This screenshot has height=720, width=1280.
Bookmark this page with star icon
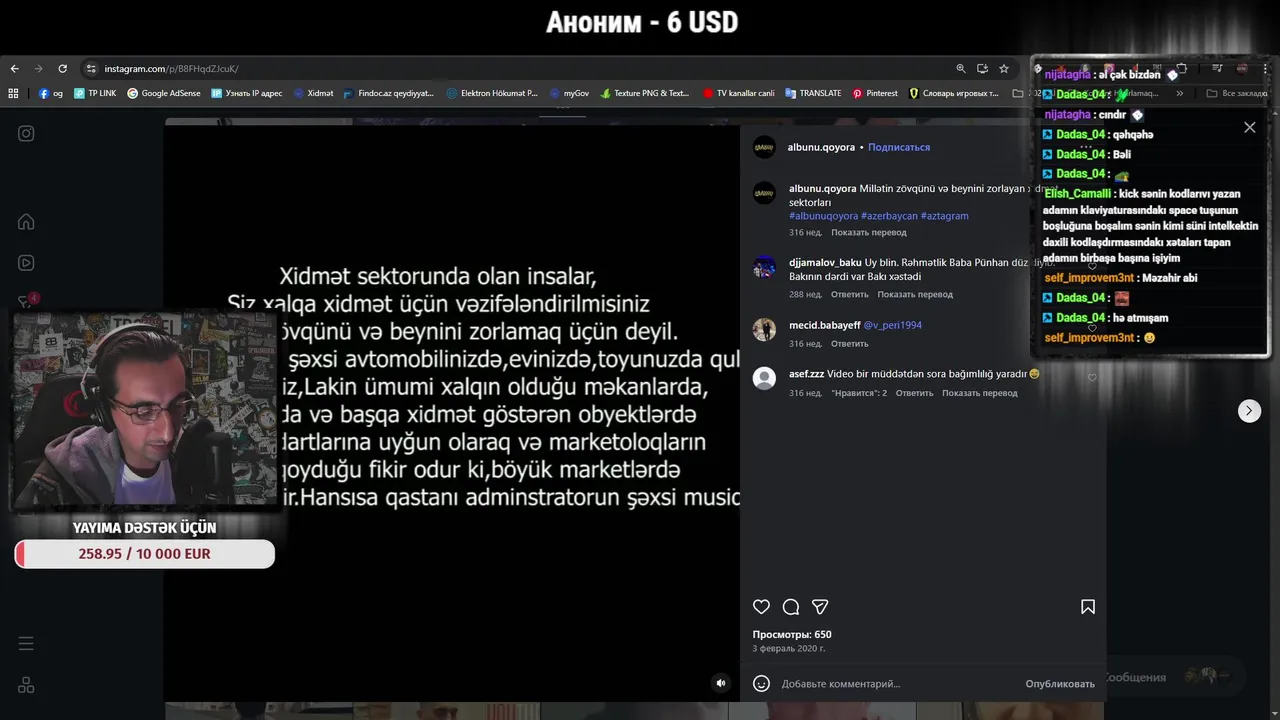click(x=1004, y=69)
